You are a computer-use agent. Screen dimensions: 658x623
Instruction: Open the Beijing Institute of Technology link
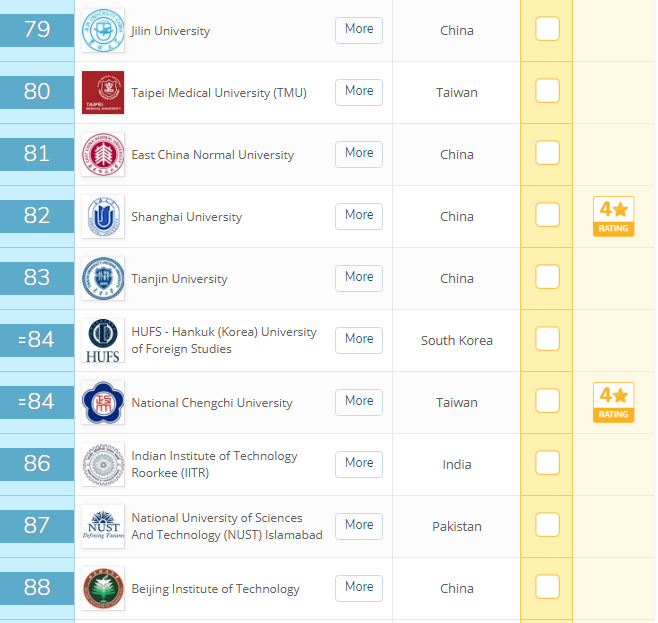click(x=215, y=589)
